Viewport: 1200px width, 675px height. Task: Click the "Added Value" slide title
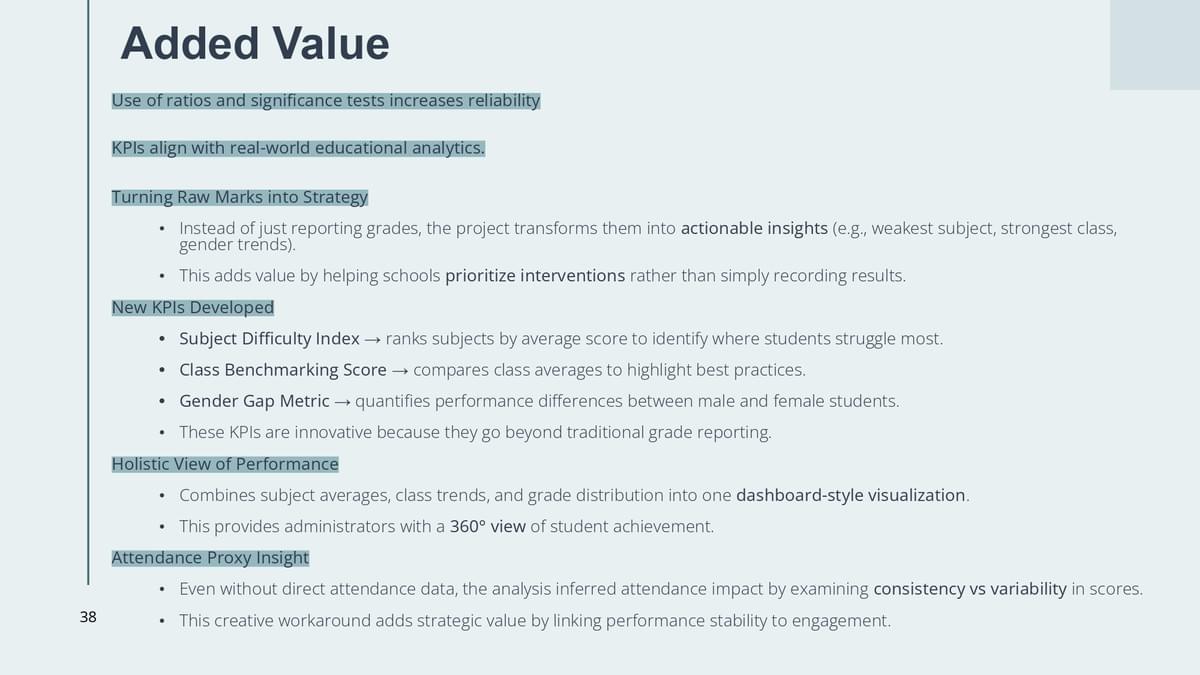point(254,44)
